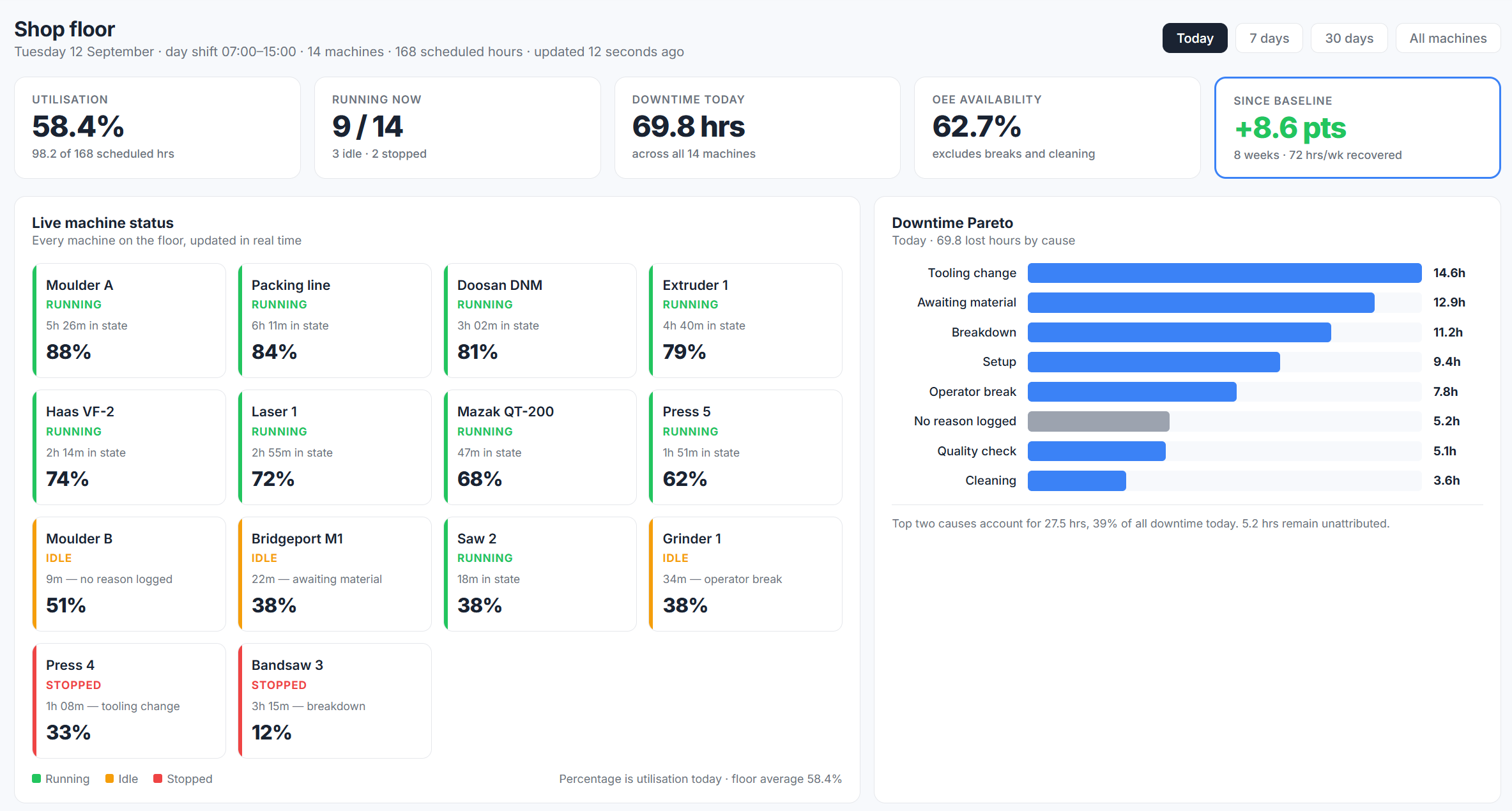The image size is (1512, 811).
Task: Click the '3 idle · 2 stopped' text
Action: pyautogui.click(x=379, y=154)
